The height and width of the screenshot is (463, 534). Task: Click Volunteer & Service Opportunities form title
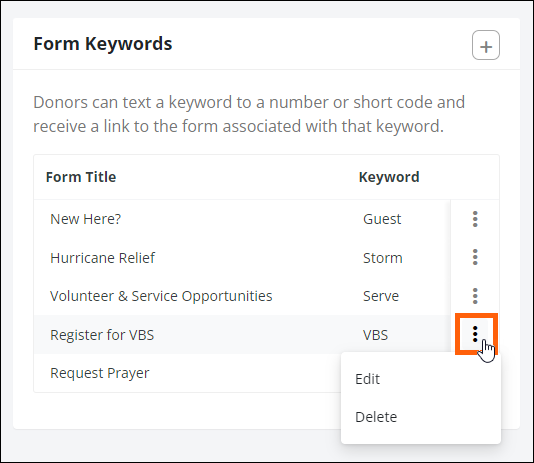(x=161, y=296)
